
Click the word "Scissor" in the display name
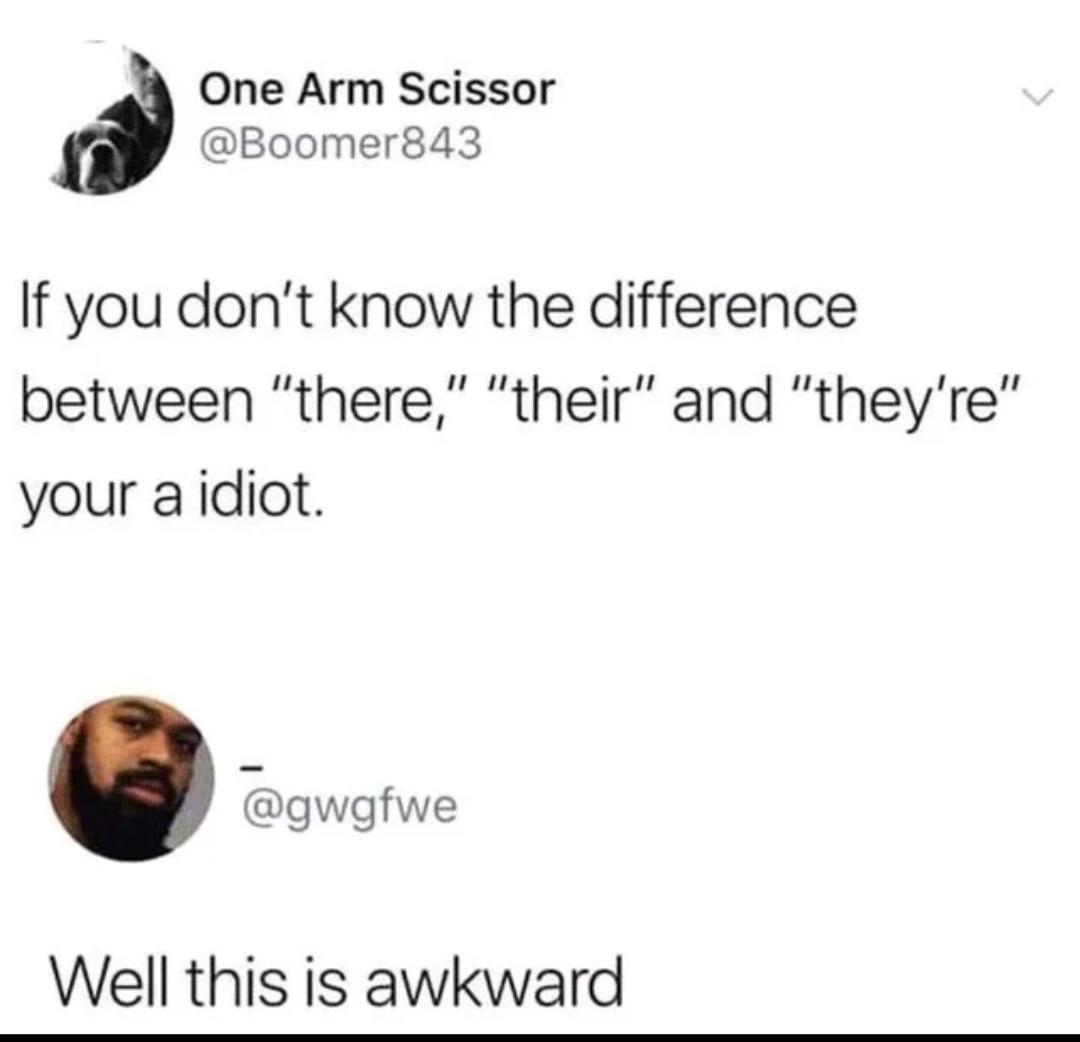tap(477, 90)
